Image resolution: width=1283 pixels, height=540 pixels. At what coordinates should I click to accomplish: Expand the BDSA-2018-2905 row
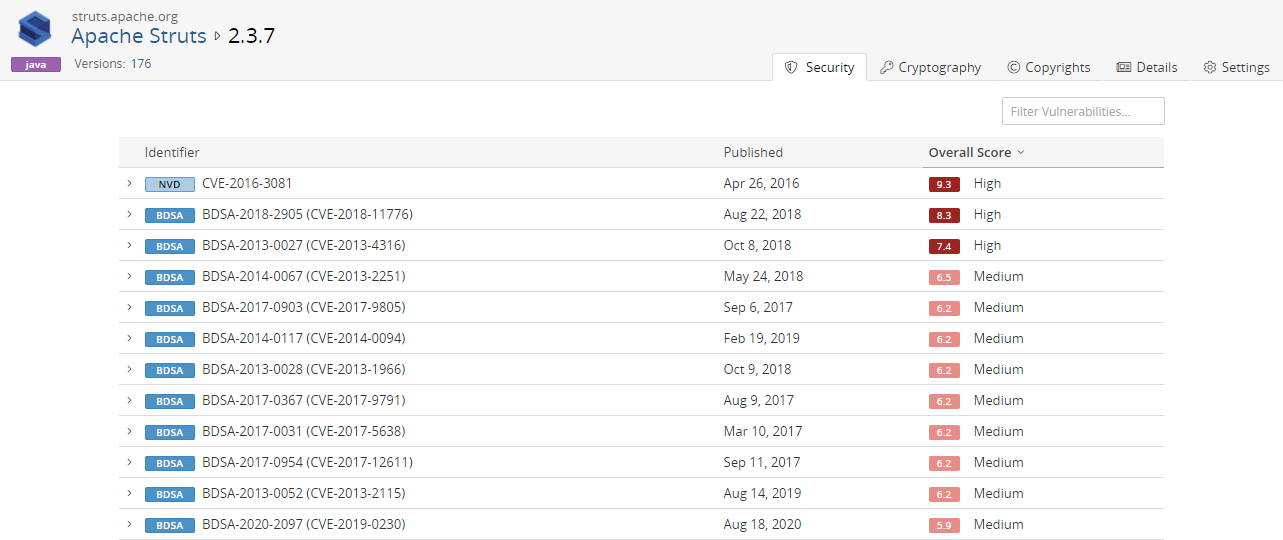click(x=129, y=214)
